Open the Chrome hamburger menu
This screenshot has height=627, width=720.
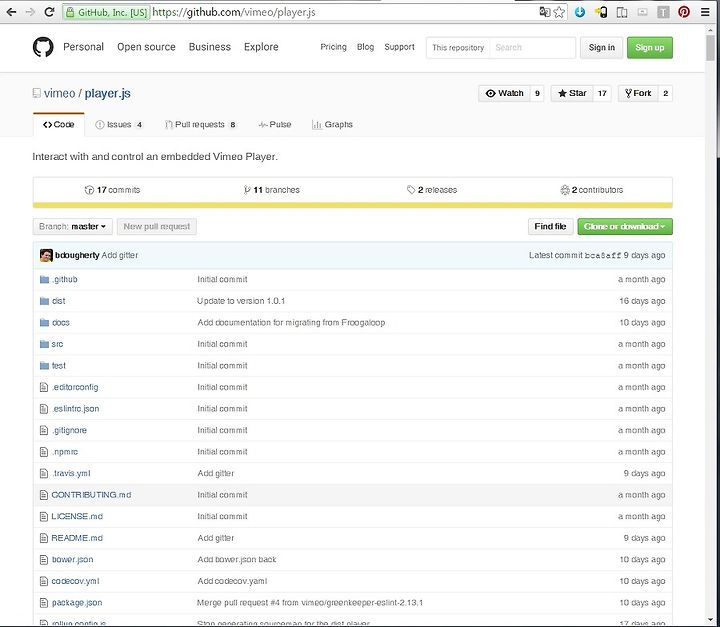coord(705,12)
